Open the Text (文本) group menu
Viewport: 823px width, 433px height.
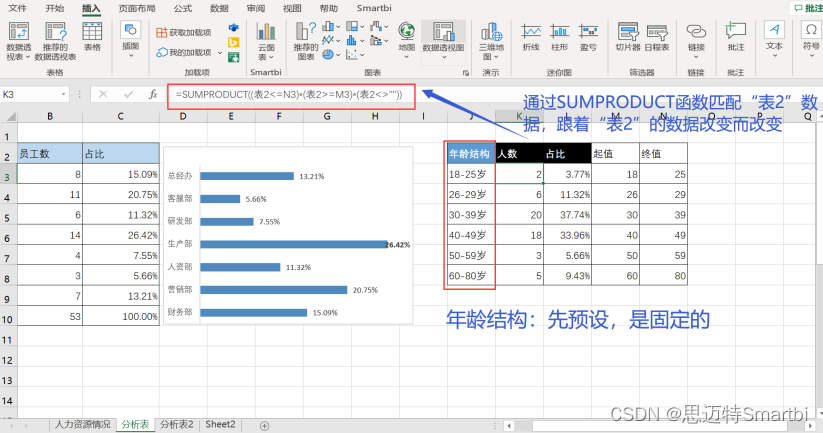pyautogui.click(x=774, y=39)
